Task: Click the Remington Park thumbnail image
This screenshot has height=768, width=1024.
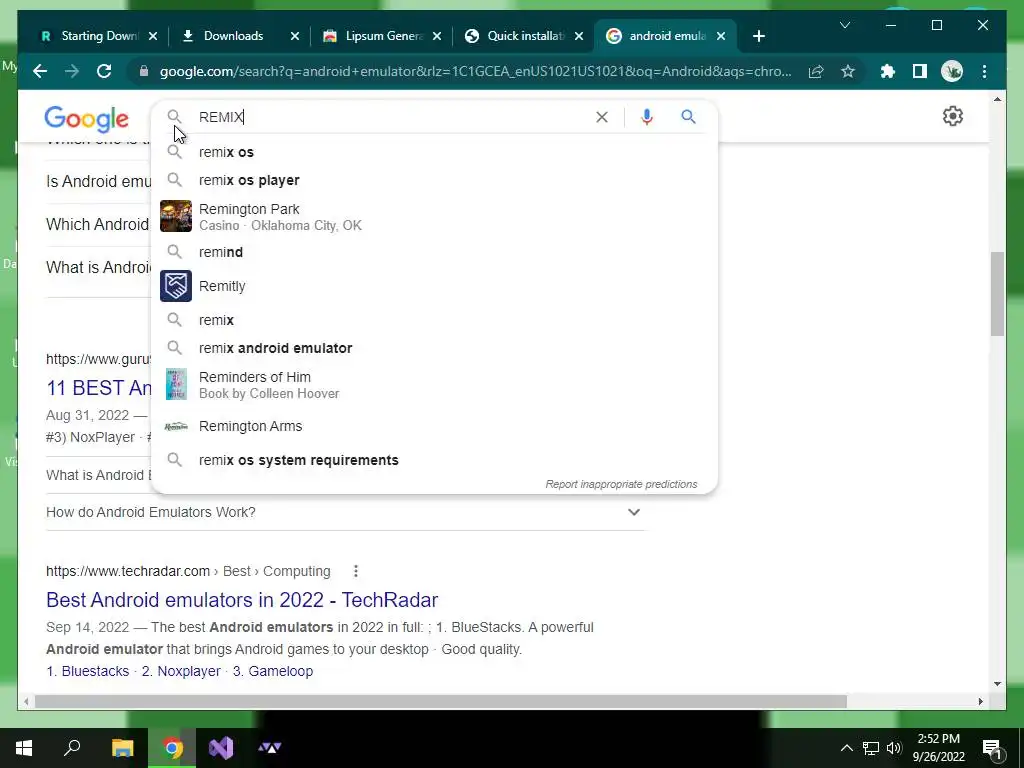Action: point(176,216)
